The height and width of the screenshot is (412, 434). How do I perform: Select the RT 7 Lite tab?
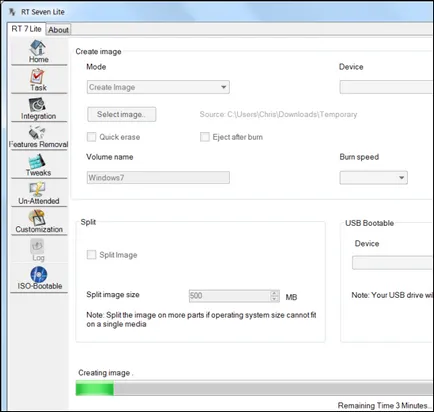pos(26,29)
